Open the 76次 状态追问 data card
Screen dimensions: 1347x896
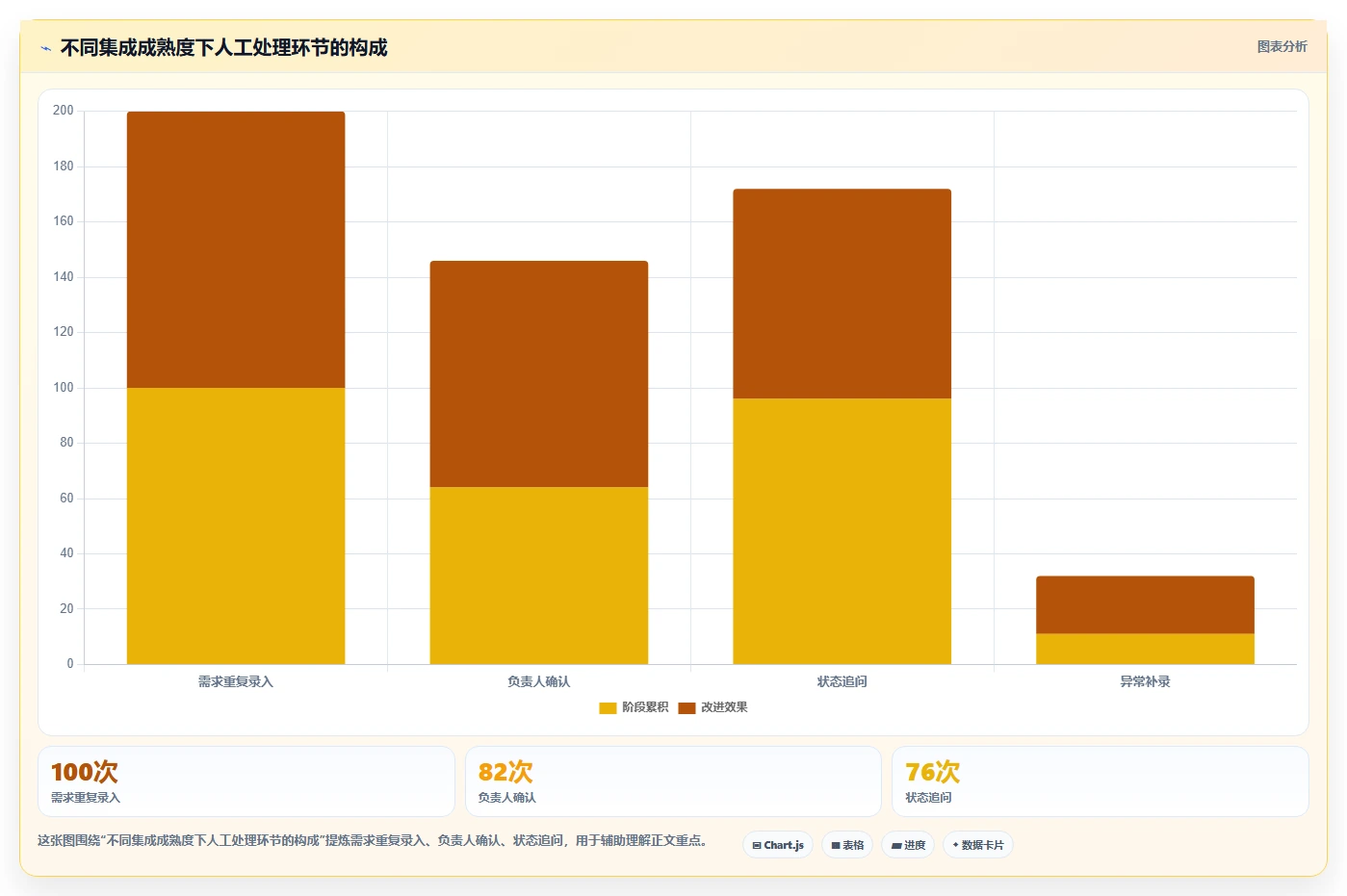pos(1101,781)
